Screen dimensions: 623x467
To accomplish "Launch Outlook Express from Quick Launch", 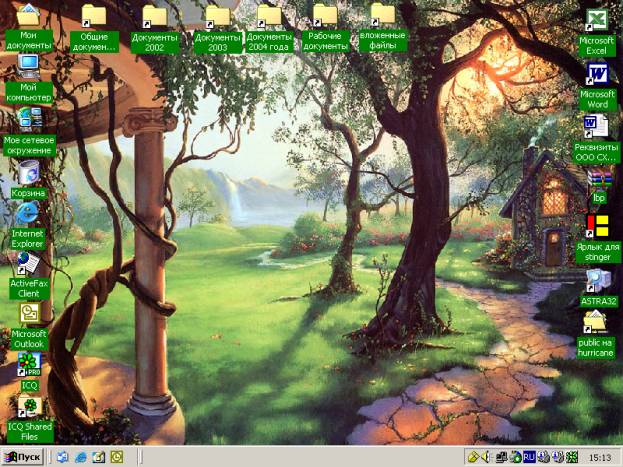I will [62, 457].
